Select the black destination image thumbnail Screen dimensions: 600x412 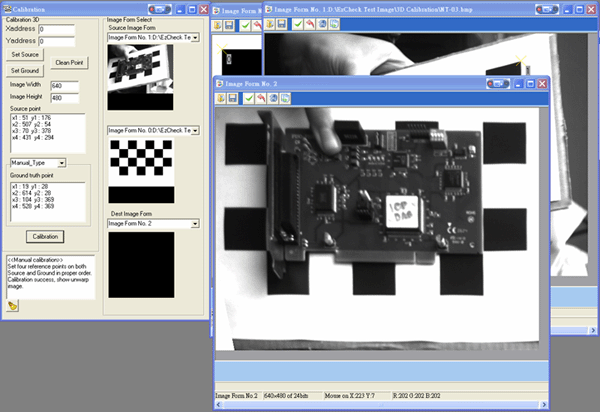[141, 265]
